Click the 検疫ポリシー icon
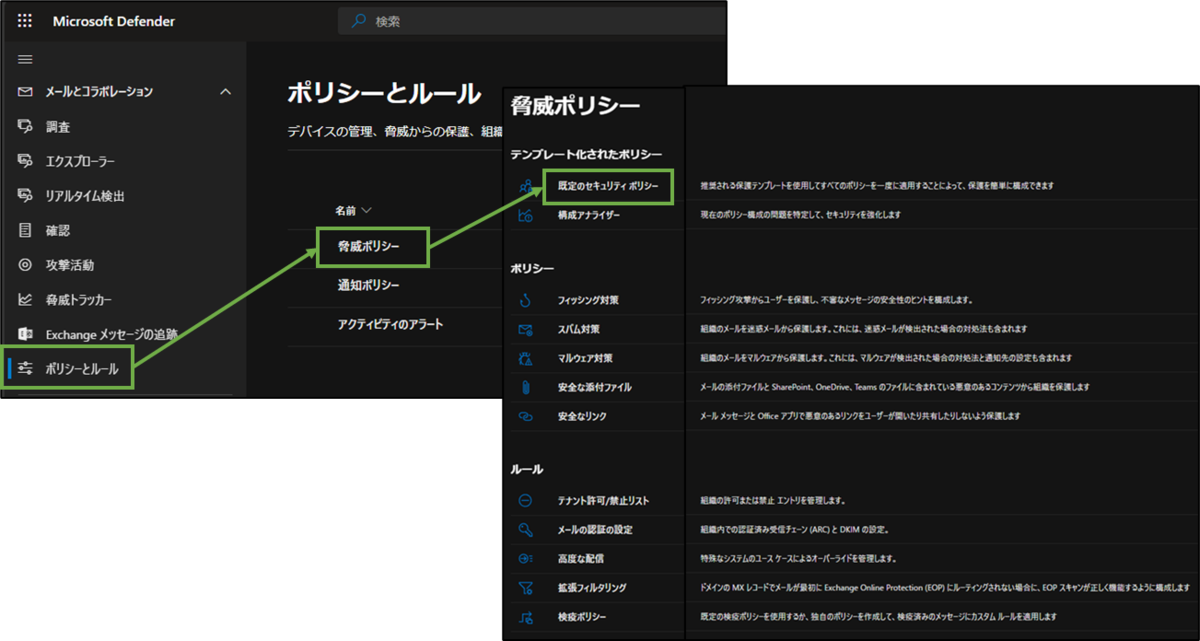The height and width of the screenshot is (641, 1200). [x=525, y=616]
